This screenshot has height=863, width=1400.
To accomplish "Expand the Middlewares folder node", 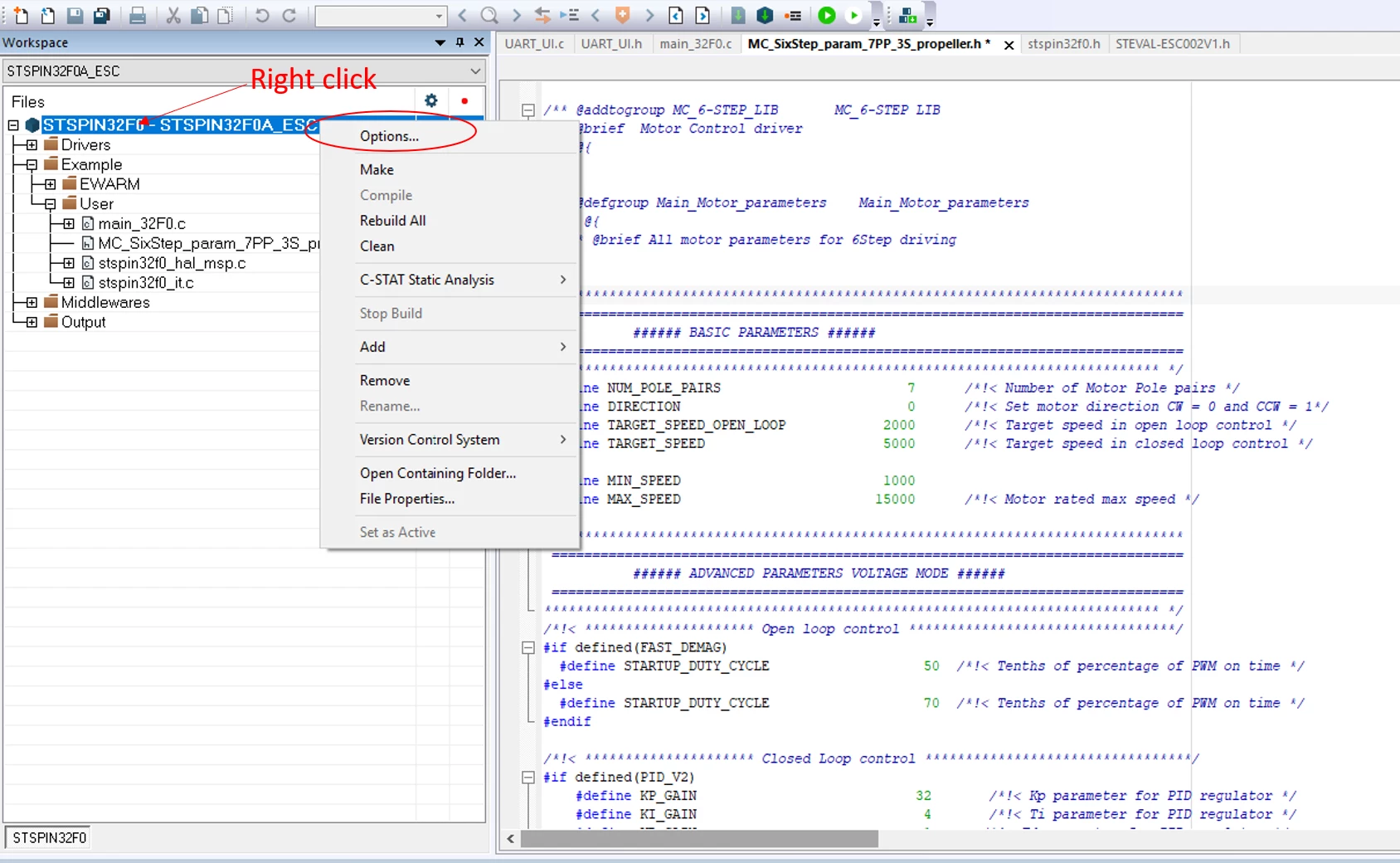I will (32, 303).
